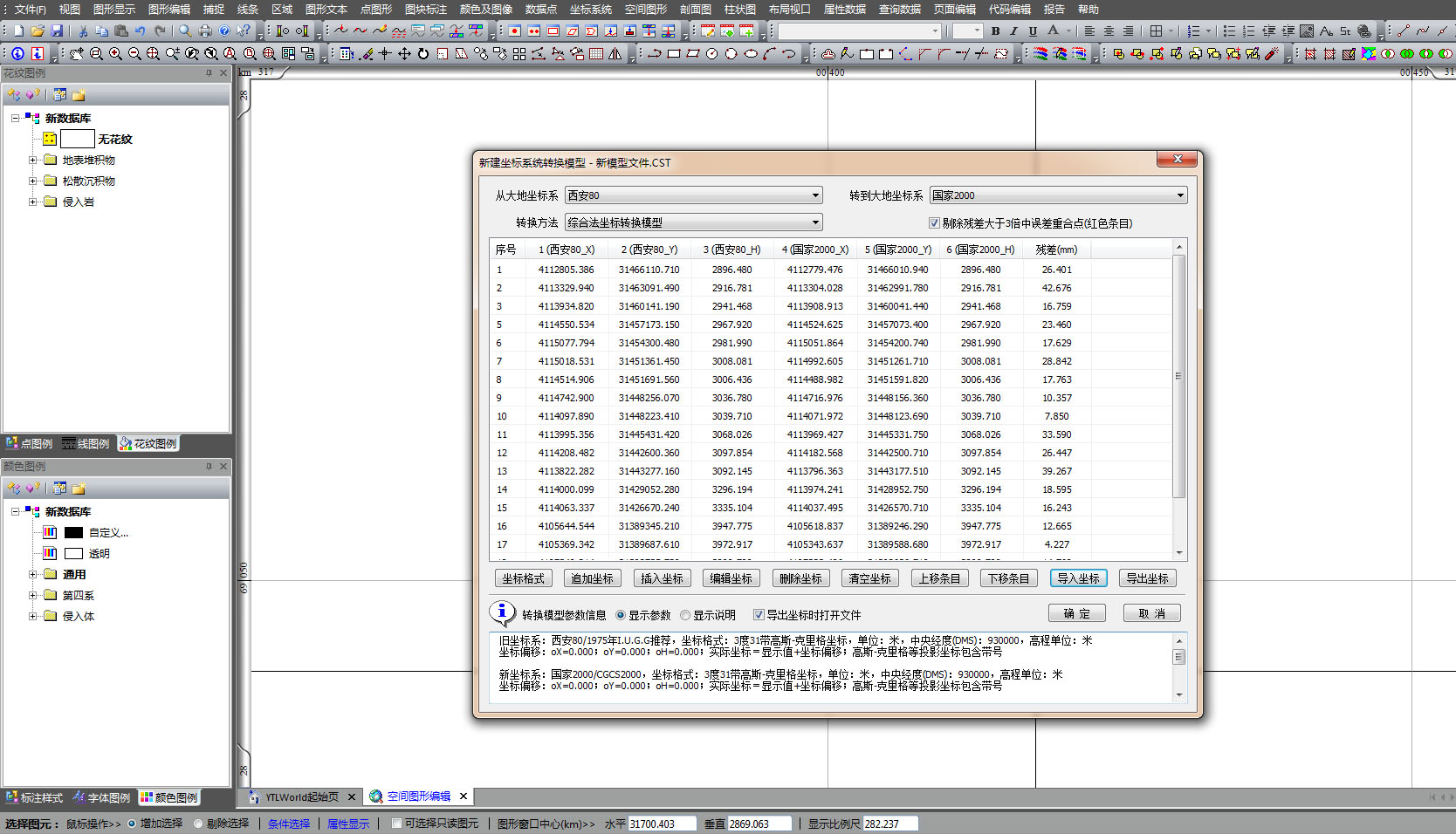Select 剔除选择 radio in status bar
This screenshot has height=834, width=1456.
(198, 824)
